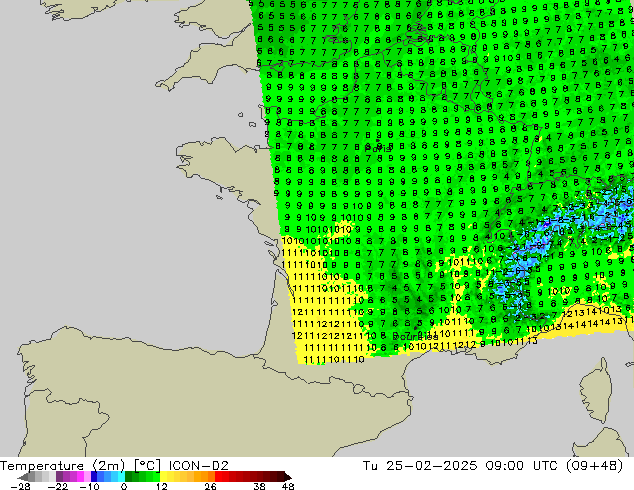Pick the bright green swatch just before 12

(x=156, y=477)
